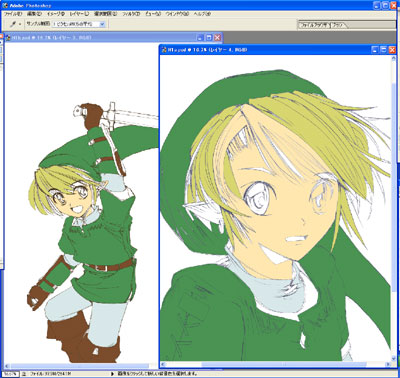Open the フィルタ (Filter) menu

tap(131, 14)
